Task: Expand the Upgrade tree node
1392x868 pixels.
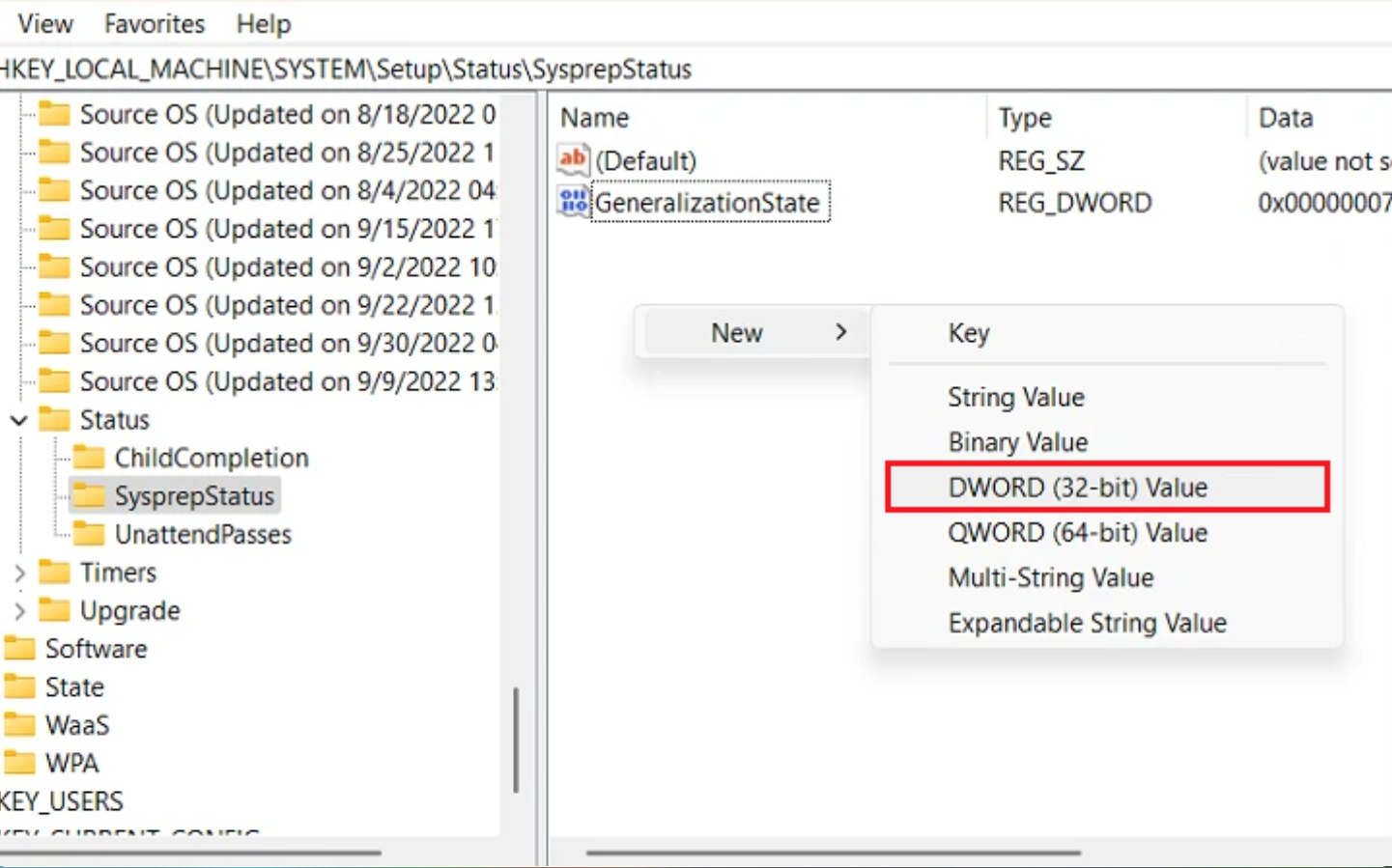Action: point(18,611)
